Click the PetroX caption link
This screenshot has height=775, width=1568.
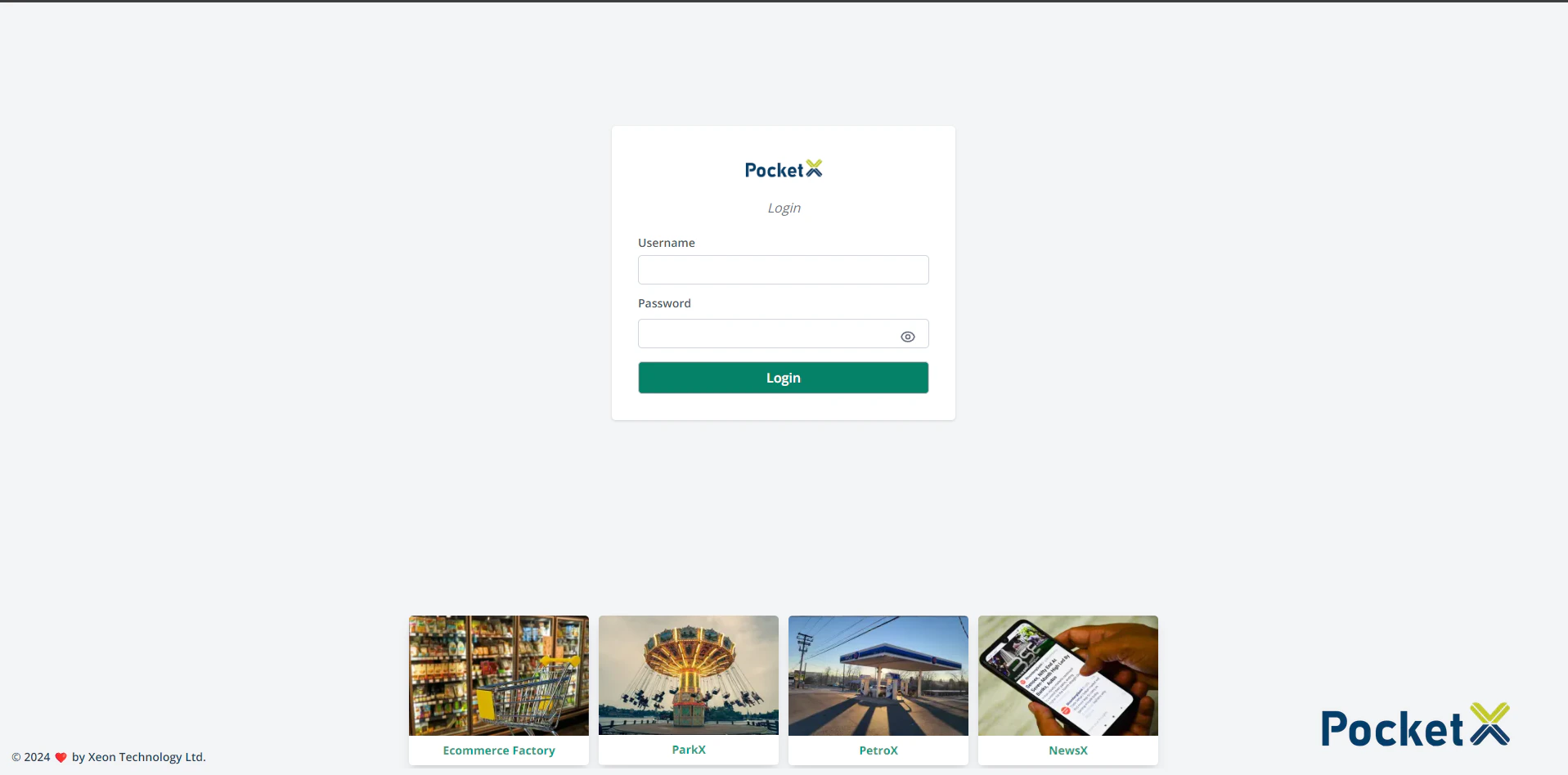click(878, 750)
